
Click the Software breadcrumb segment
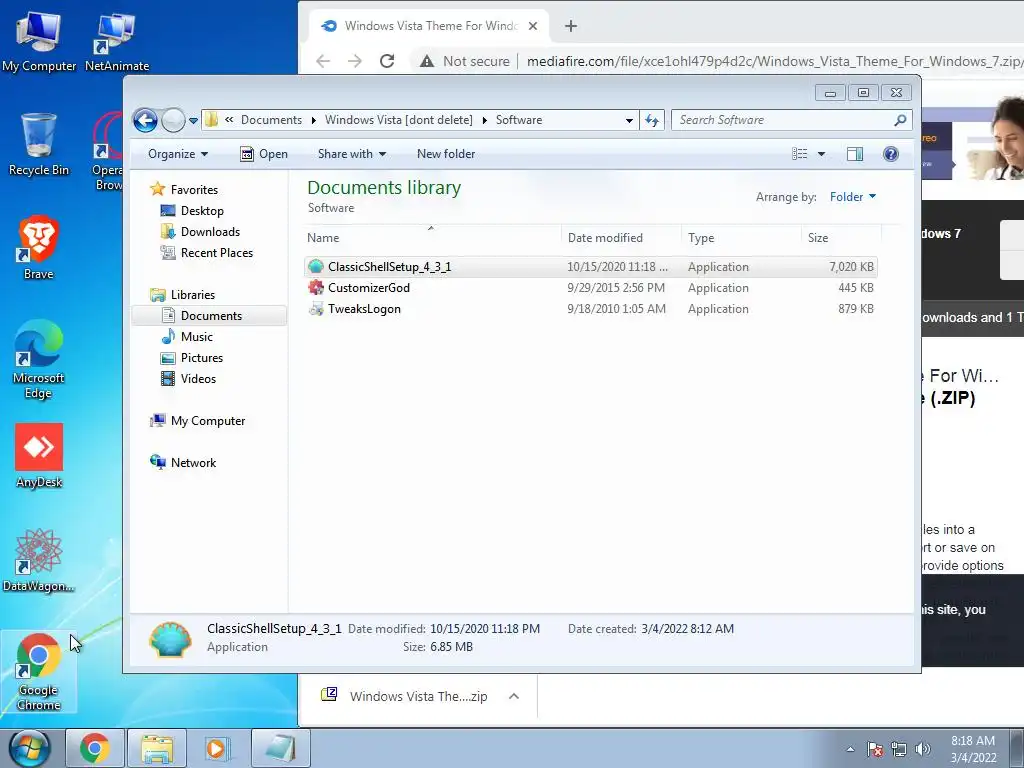click(519, 120)
